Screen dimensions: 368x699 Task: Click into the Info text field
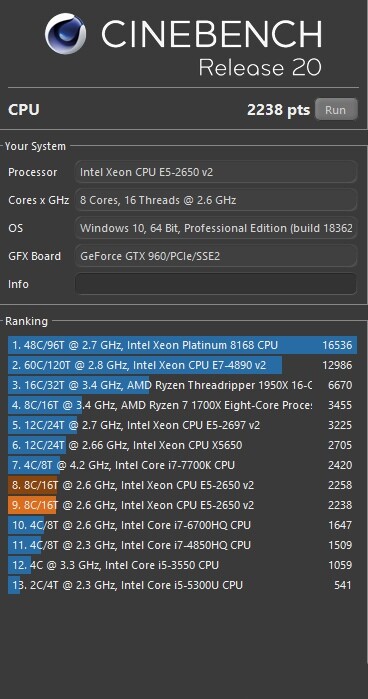[216, 284]
